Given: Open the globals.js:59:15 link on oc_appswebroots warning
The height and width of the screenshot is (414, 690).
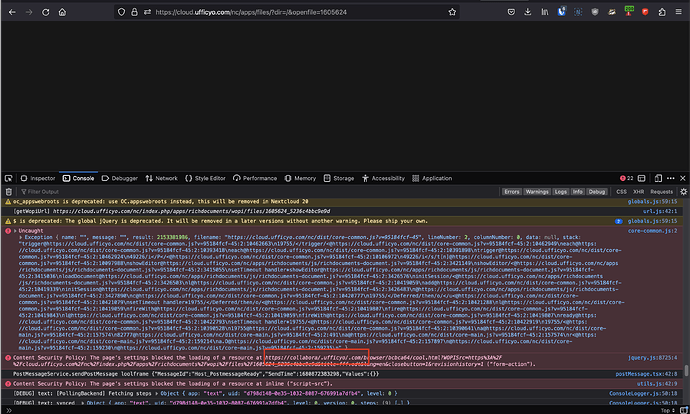Looking at the screenshot, I should 652,202.
